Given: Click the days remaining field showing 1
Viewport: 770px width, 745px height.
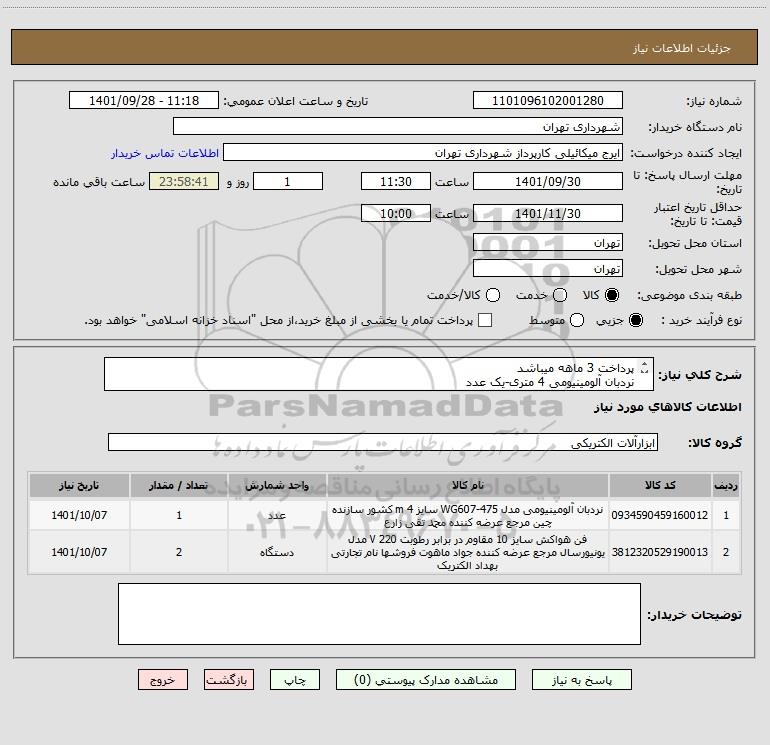Looking at the screenshot, I should pos(288,181).
